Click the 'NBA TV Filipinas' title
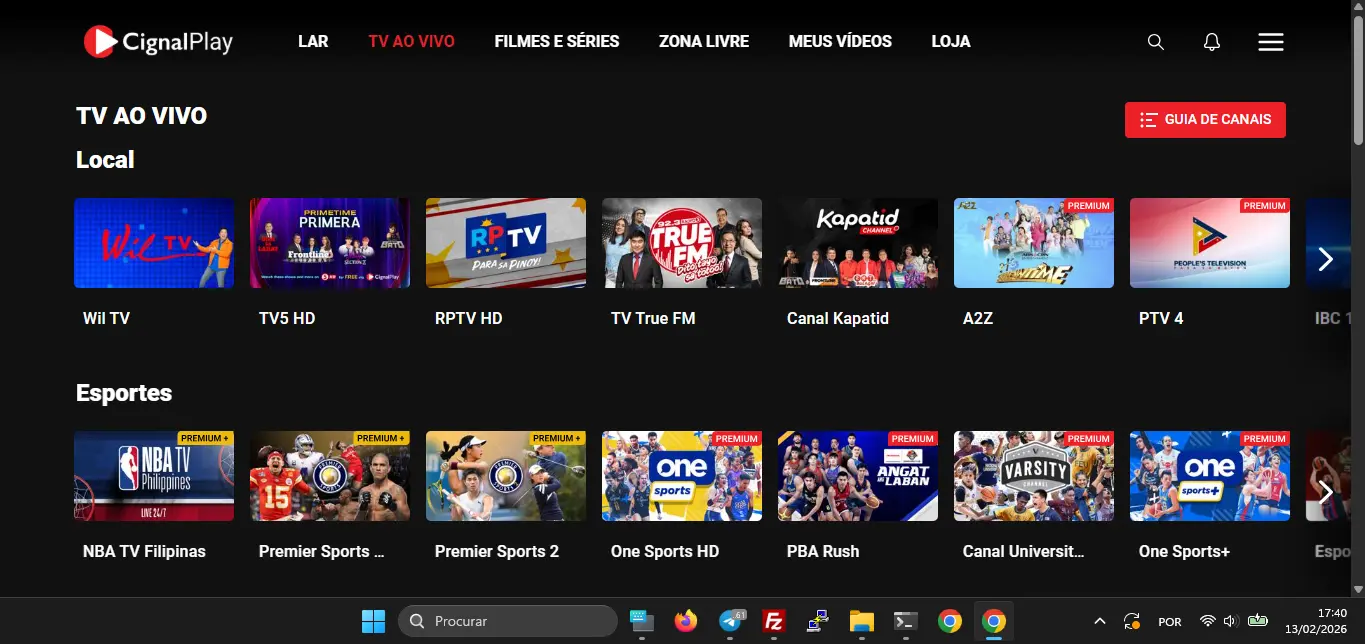The image size is (1365, 644). (144, 551)
